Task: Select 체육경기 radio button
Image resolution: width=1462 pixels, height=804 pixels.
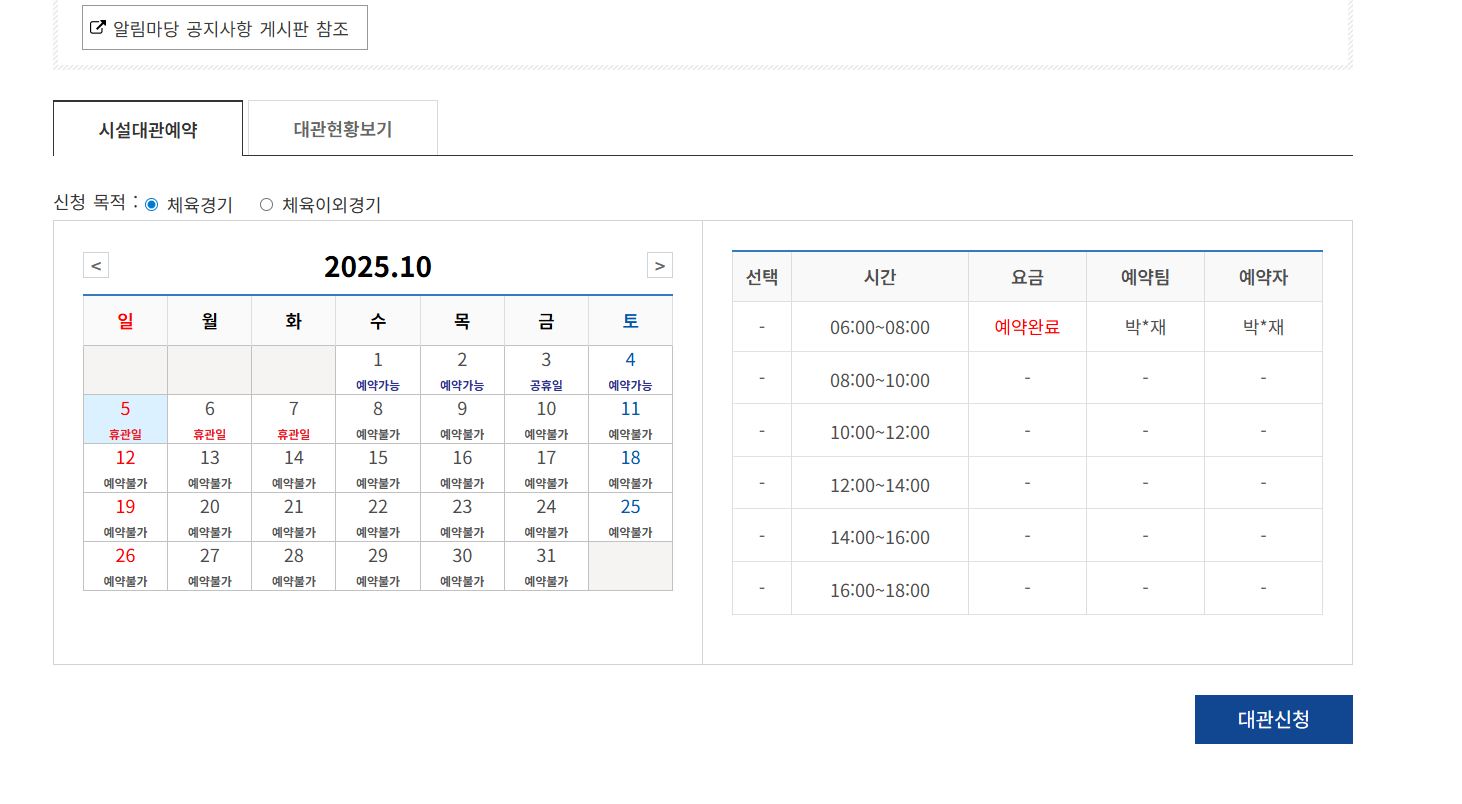Action: coord(152,205)
